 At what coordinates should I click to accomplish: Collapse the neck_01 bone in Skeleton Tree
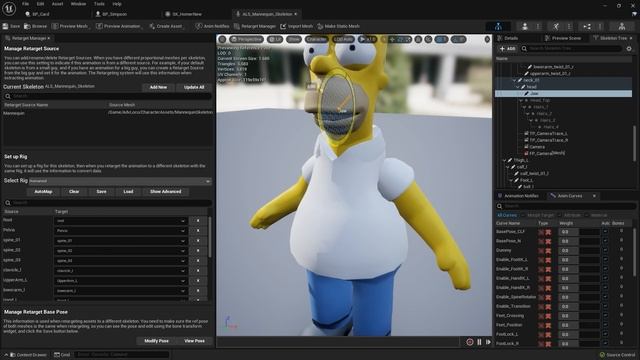pos(514,80)
